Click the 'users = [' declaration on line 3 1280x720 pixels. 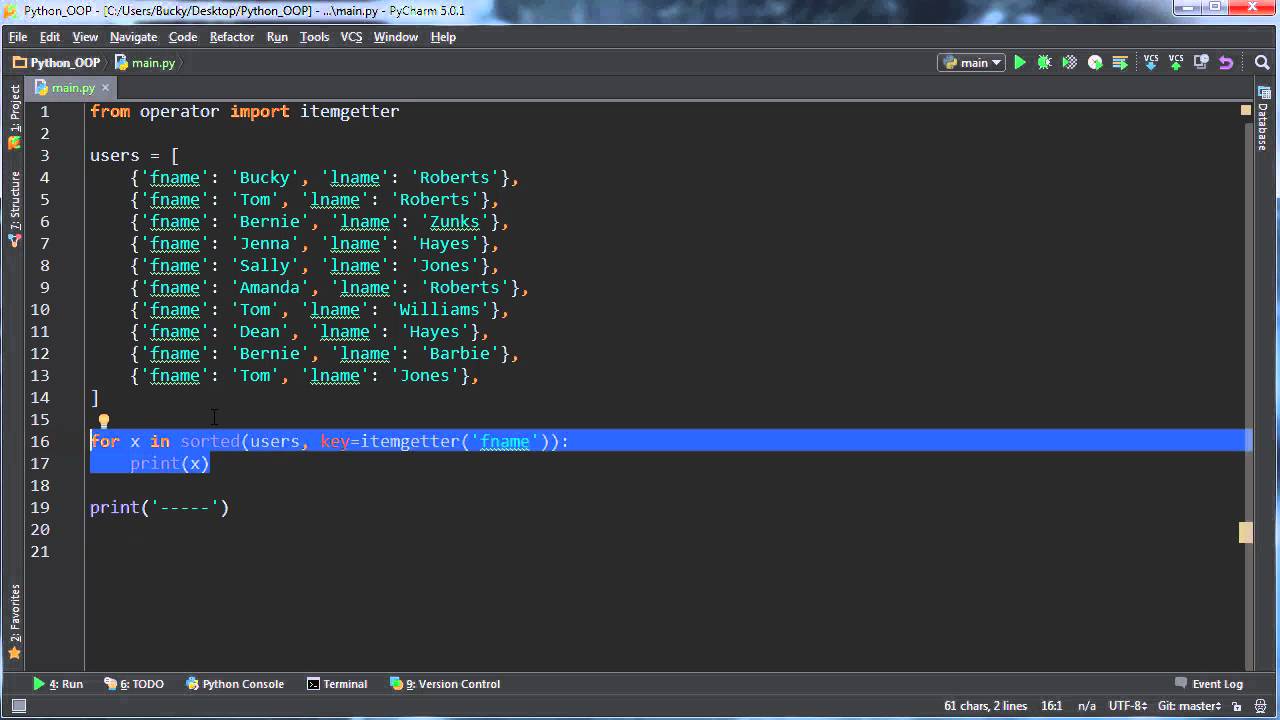point(135,155)
